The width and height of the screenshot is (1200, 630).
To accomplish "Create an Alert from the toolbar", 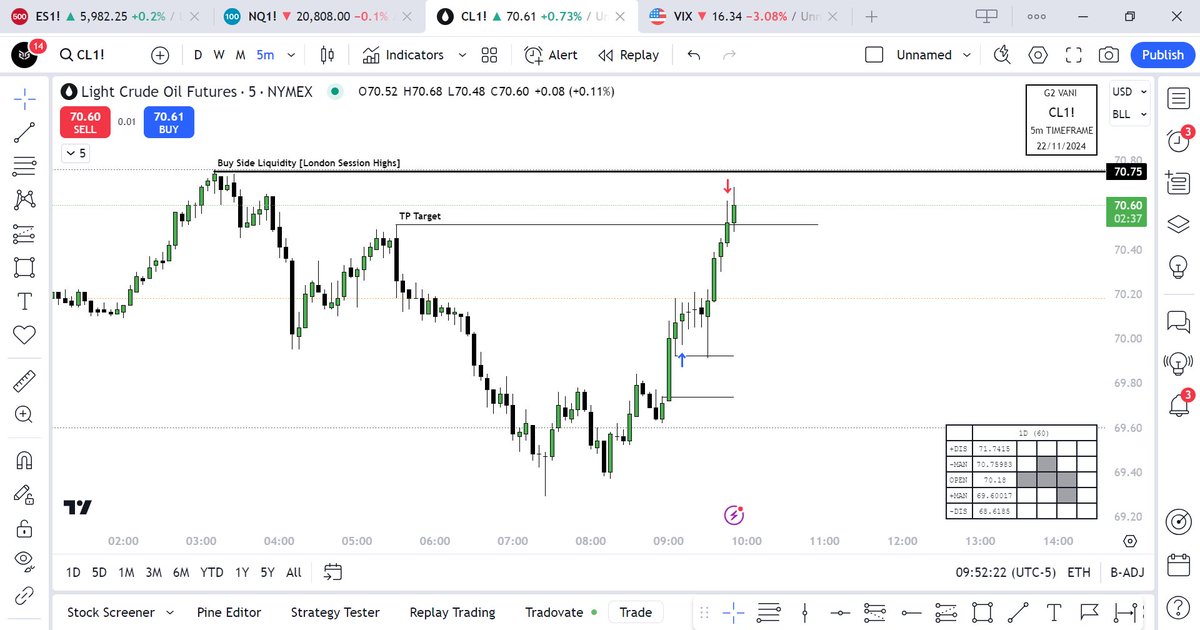I will coord(551,55).
